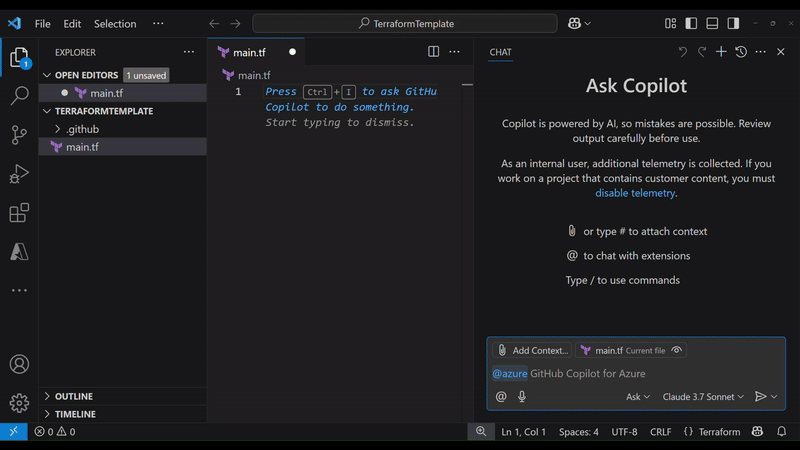Screen dimensions: 800x450
Task: Start voice chat with microphone icon
Action: point(521,396)
